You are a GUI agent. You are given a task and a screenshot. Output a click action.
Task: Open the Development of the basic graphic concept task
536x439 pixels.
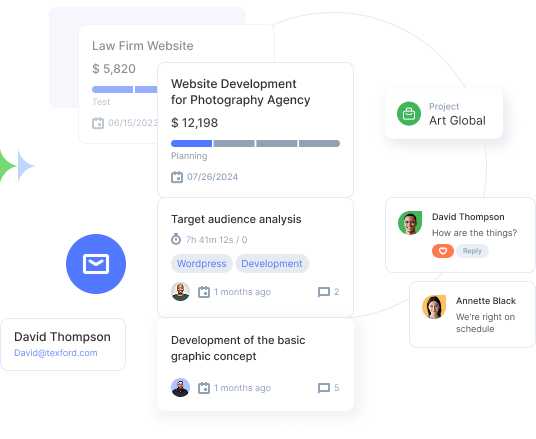point(238,348)
